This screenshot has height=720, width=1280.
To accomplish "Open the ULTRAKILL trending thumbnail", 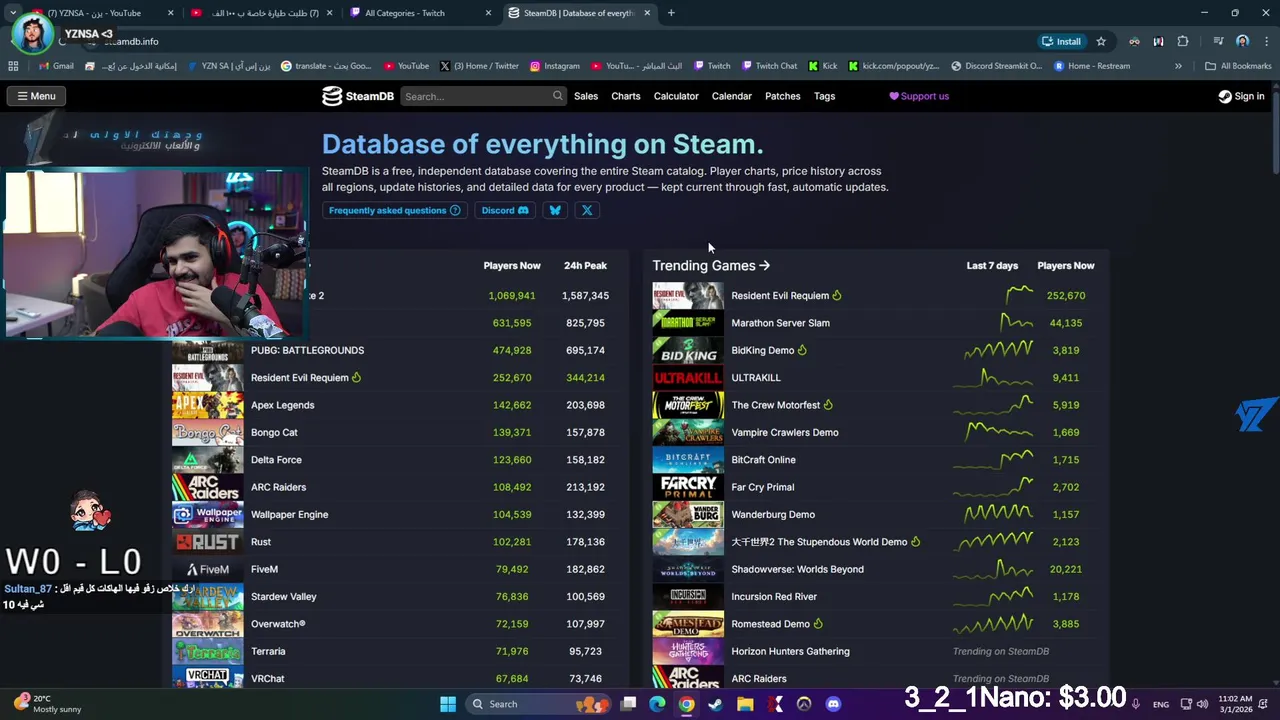I will [688, 378].
